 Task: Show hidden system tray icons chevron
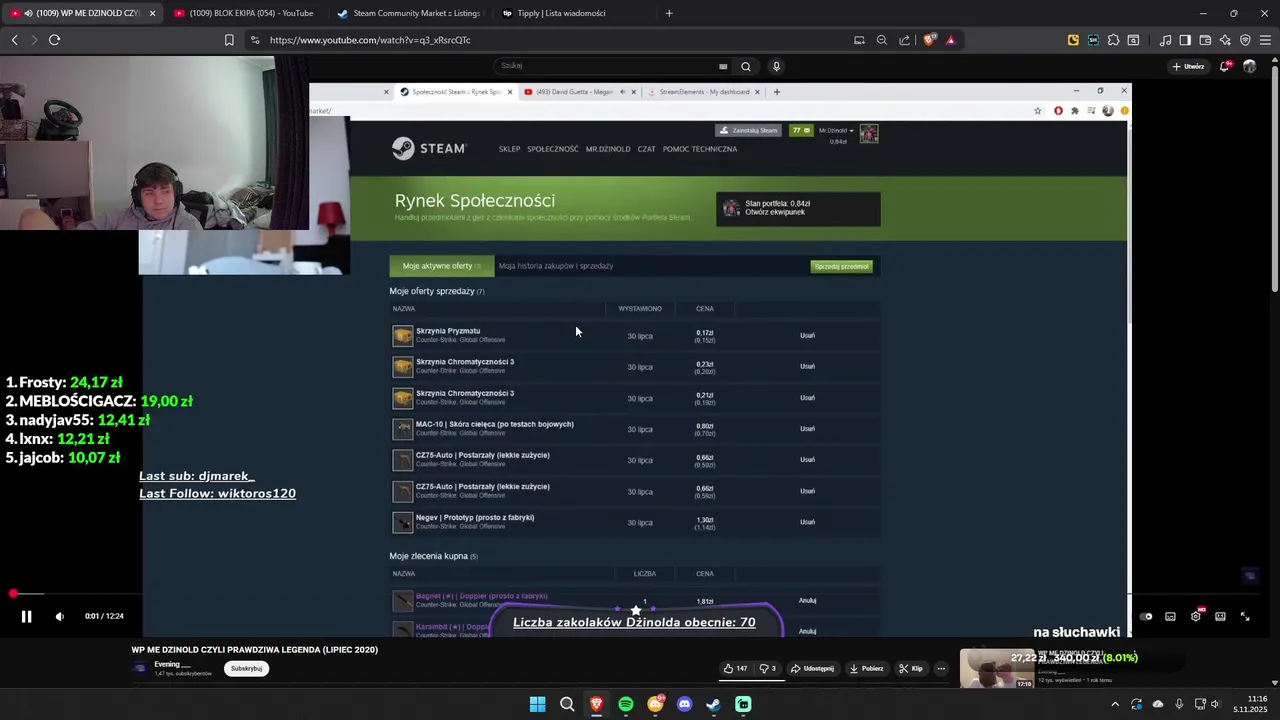pos(1115,704)
